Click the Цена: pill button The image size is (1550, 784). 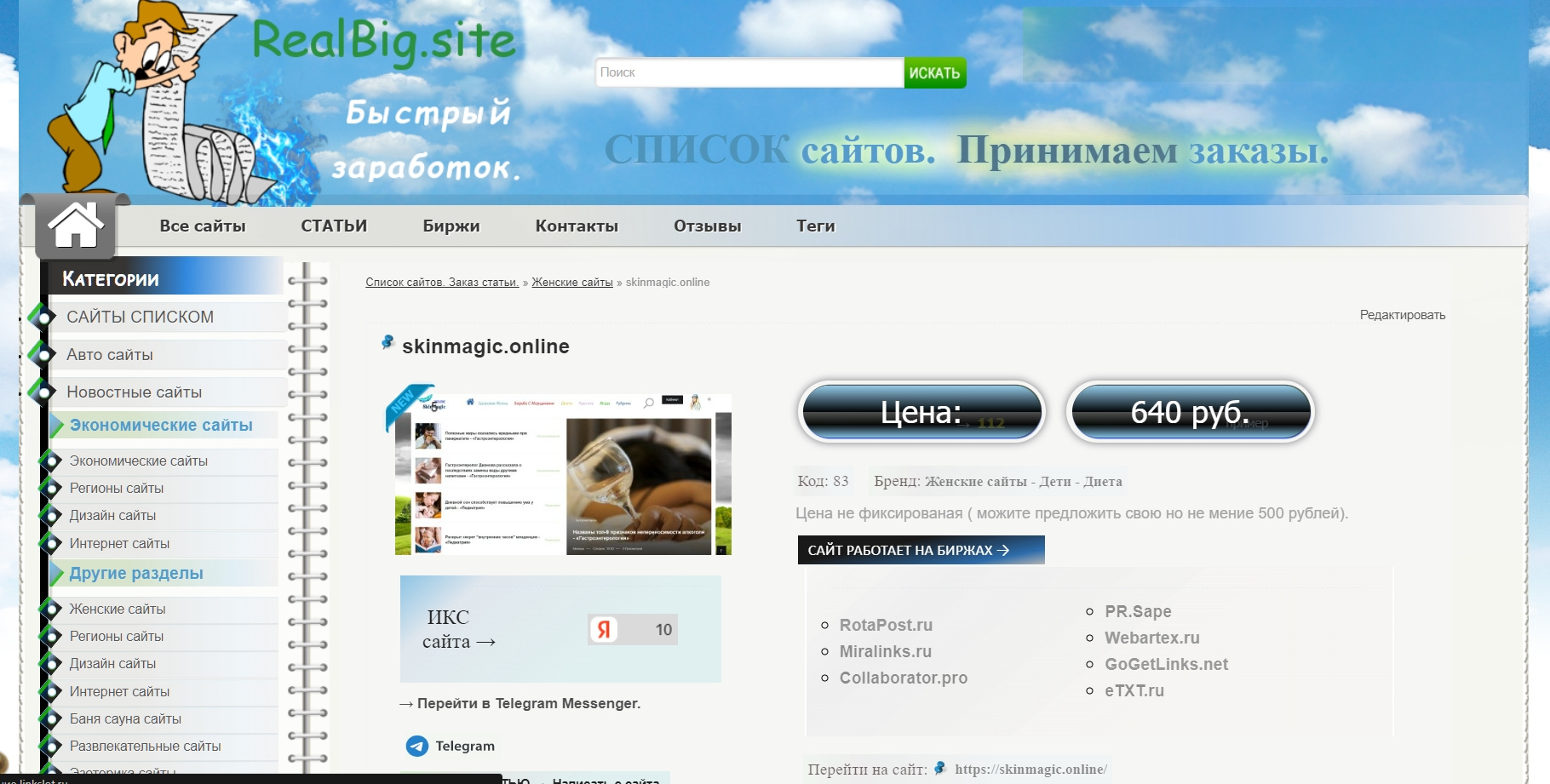[921, 413]
